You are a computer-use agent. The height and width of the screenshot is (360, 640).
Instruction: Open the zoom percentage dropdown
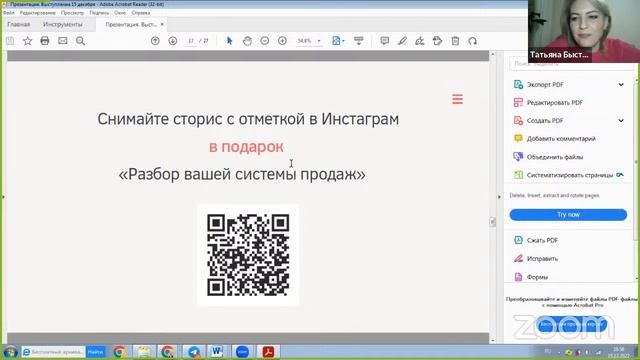click(x=319, y=41)
